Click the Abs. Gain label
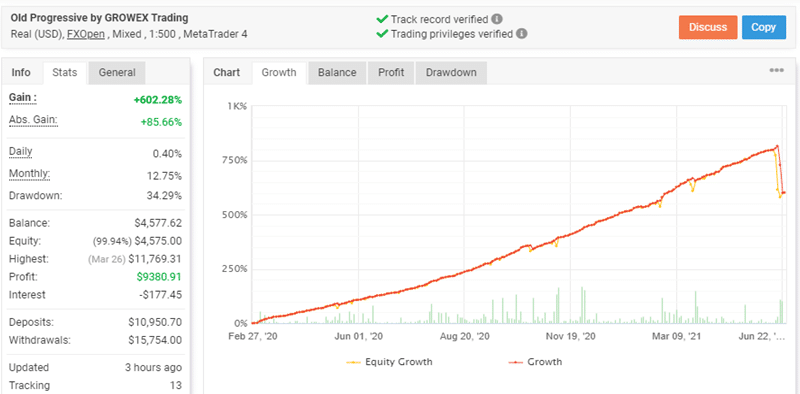Viewport: 800px width, 394px height. [x=33, y=120]
